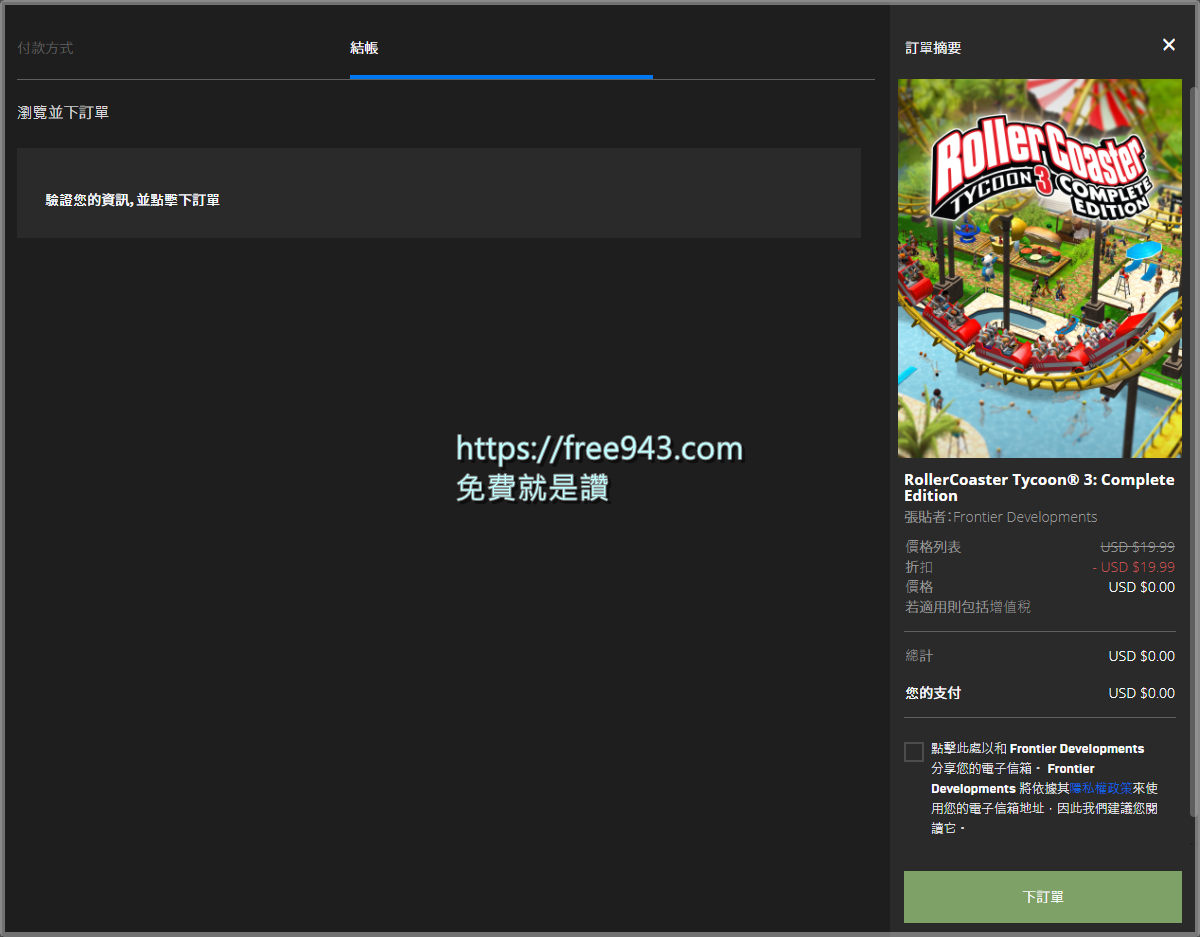Select the 結帳 checkout tab
This screenshot has height=937, width=1200.
pos(362,47)
